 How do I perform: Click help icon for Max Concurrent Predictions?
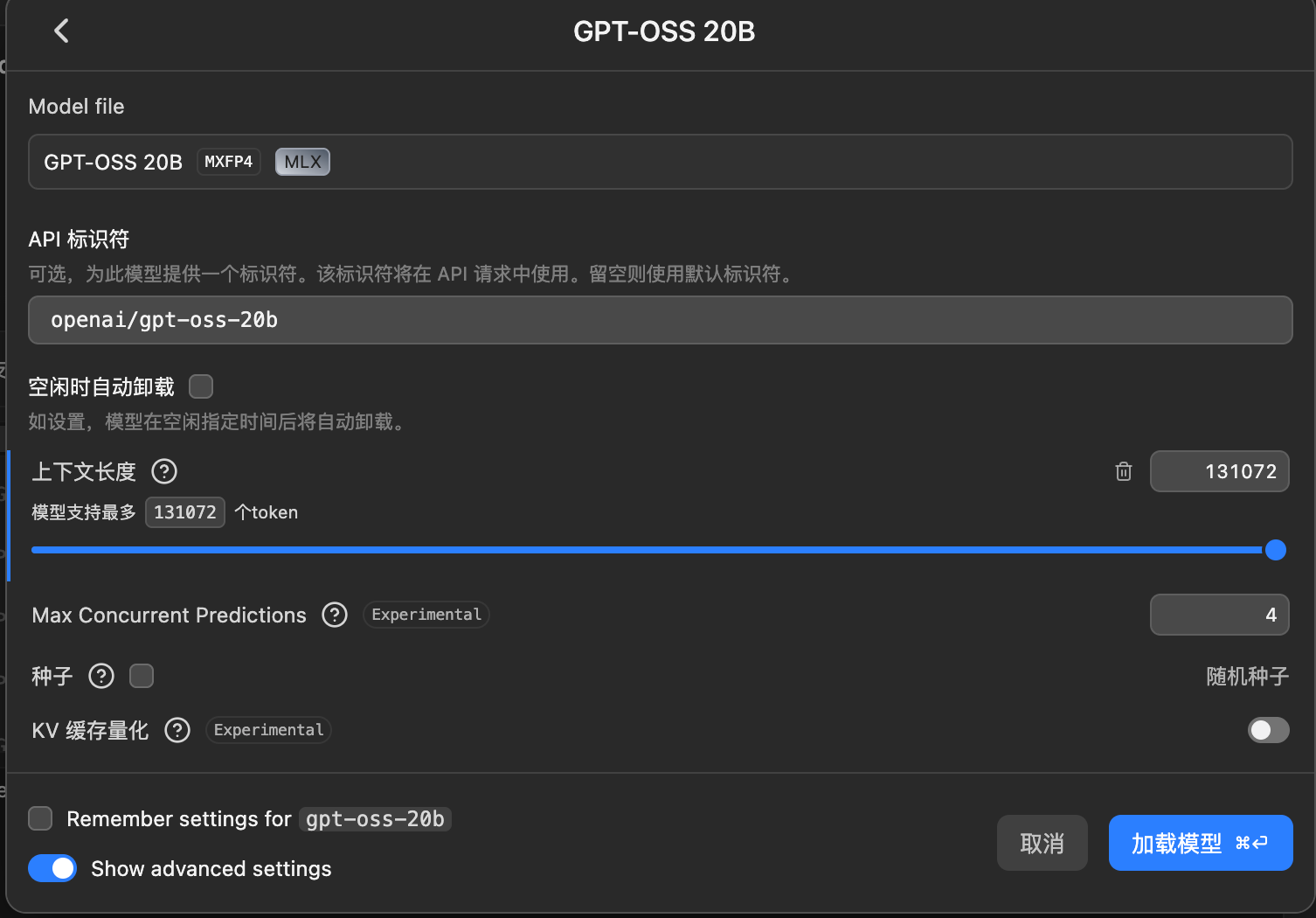pyautogui.click(x=335, y=615)
